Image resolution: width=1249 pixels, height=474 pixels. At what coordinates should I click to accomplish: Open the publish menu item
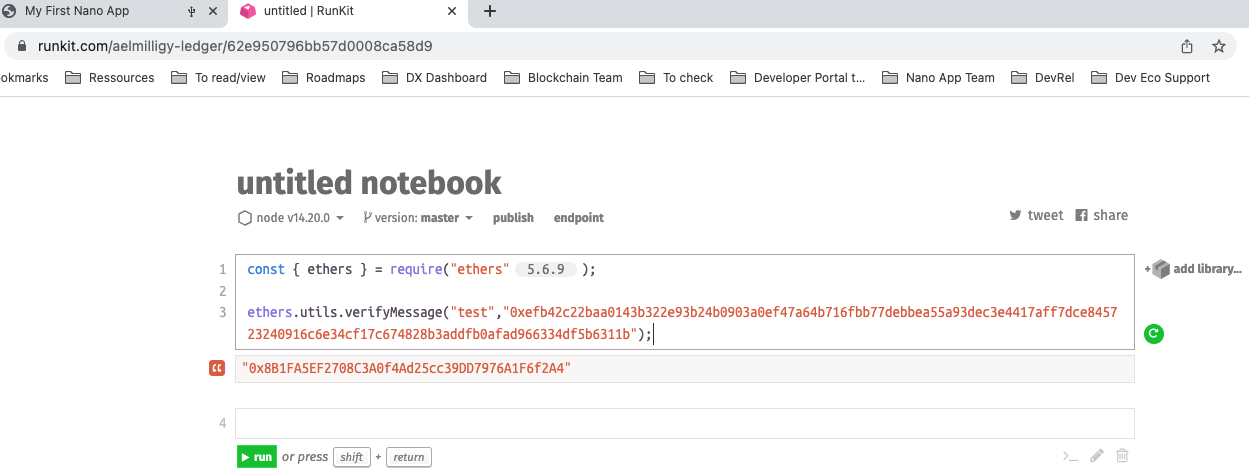[513, 217]
